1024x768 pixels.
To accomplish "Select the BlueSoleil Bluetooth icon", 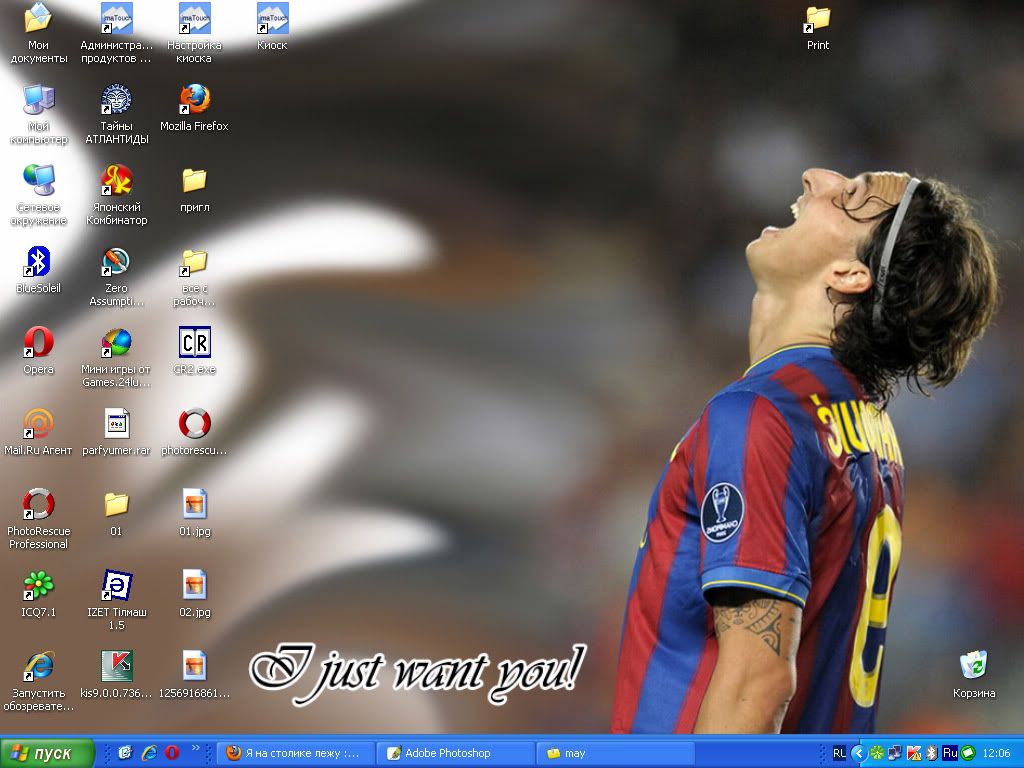I will tap(38, 262).
